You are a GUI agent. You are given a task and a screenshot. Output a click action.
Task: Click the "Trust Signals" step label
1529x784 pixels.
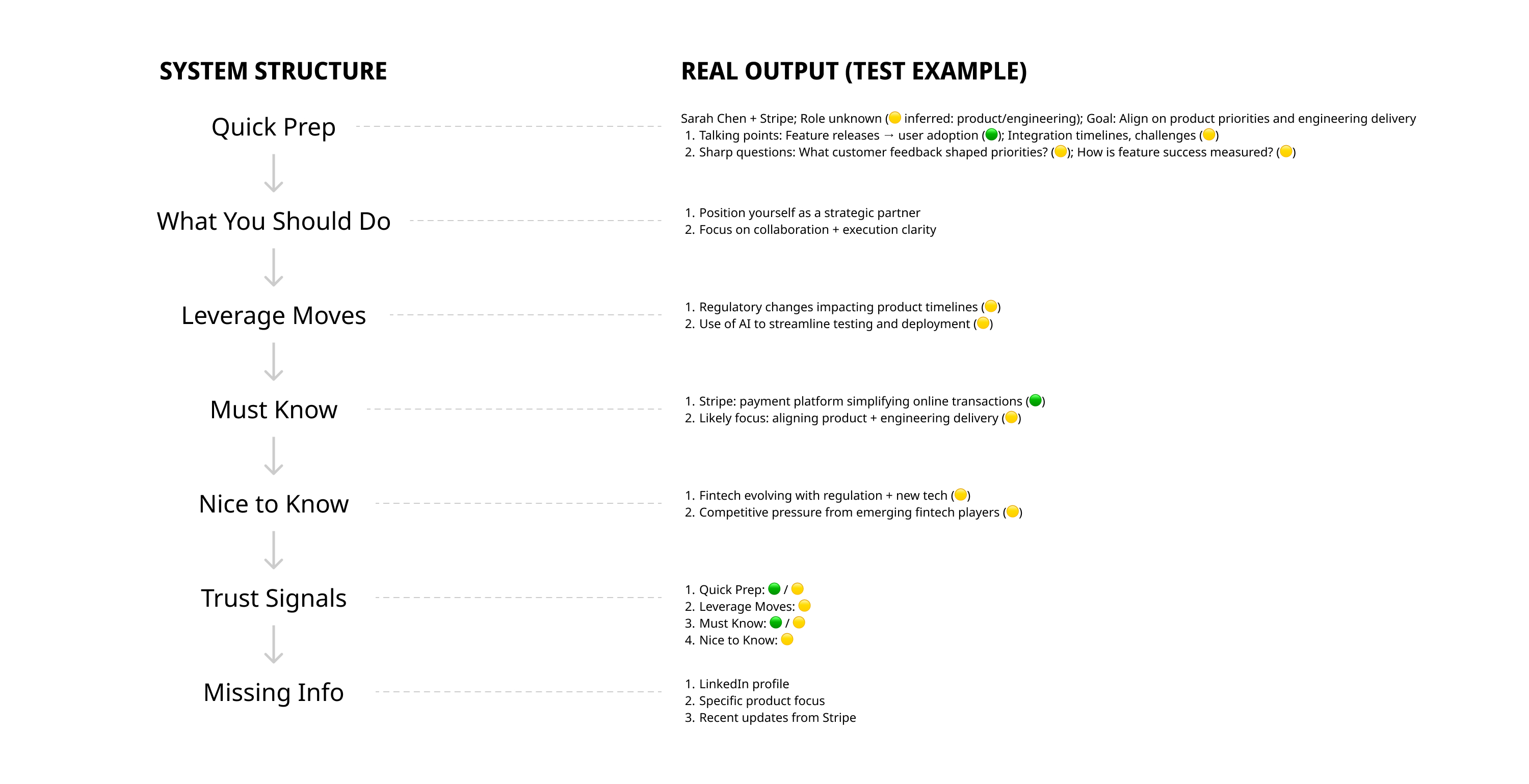click(x=273, y=598)
